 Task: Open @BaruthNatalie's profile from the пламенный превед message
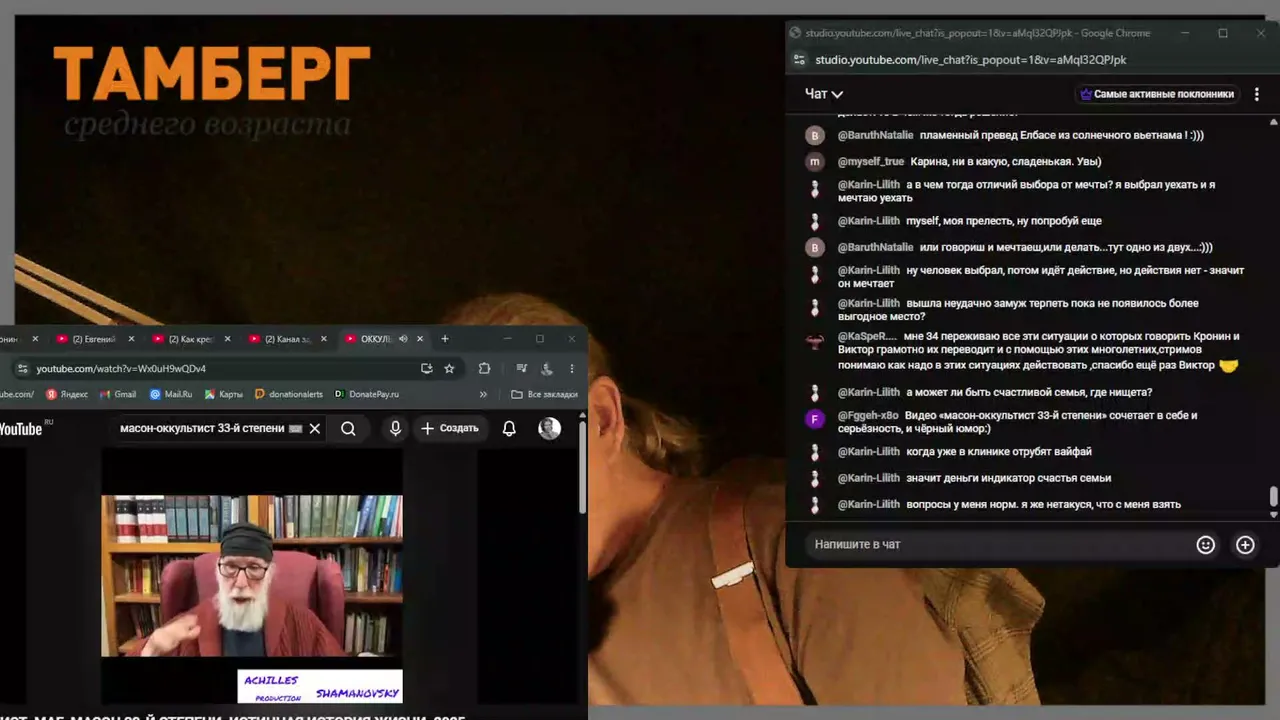click(875, 135)
